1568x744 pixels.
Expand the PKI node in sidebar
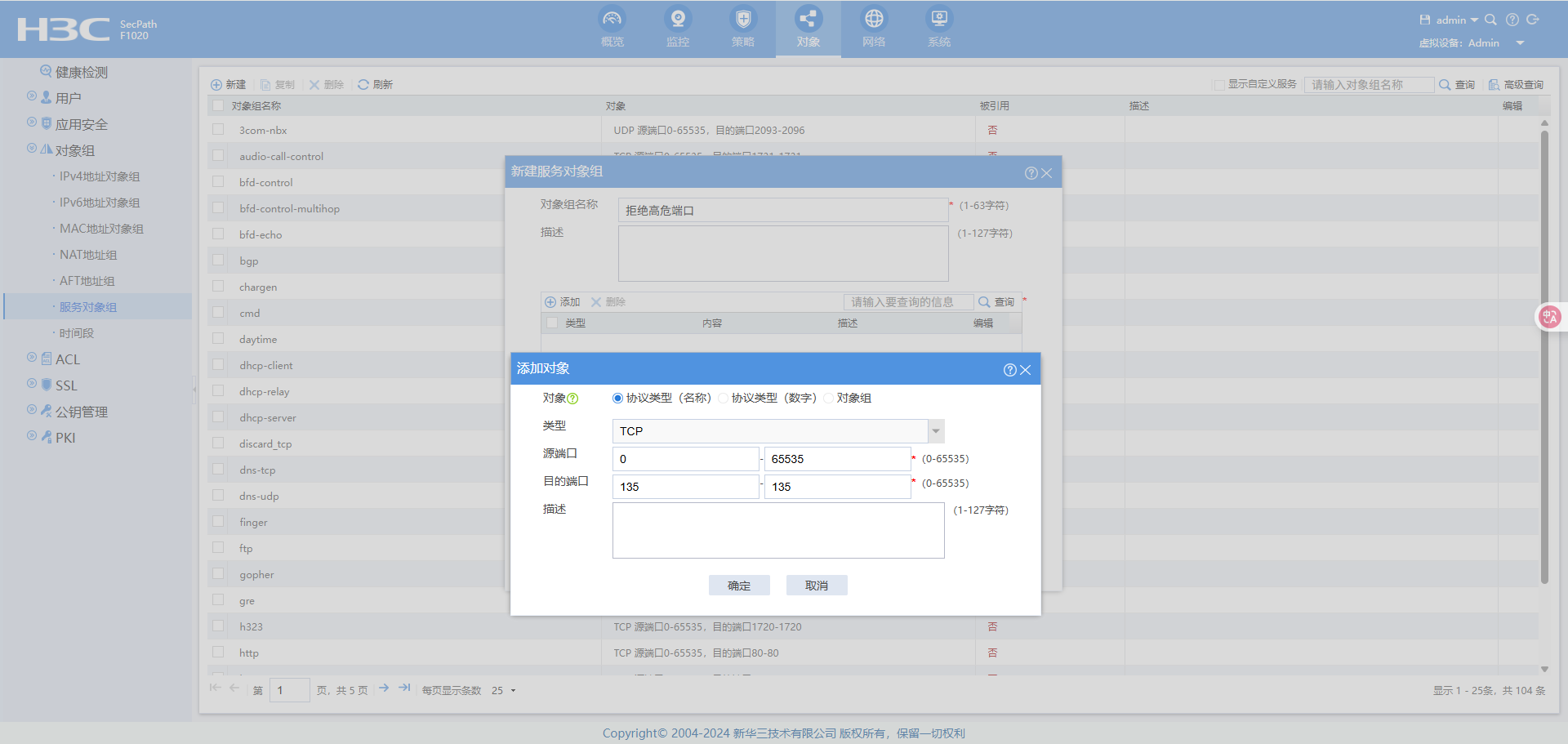click(x=32, y=436)
